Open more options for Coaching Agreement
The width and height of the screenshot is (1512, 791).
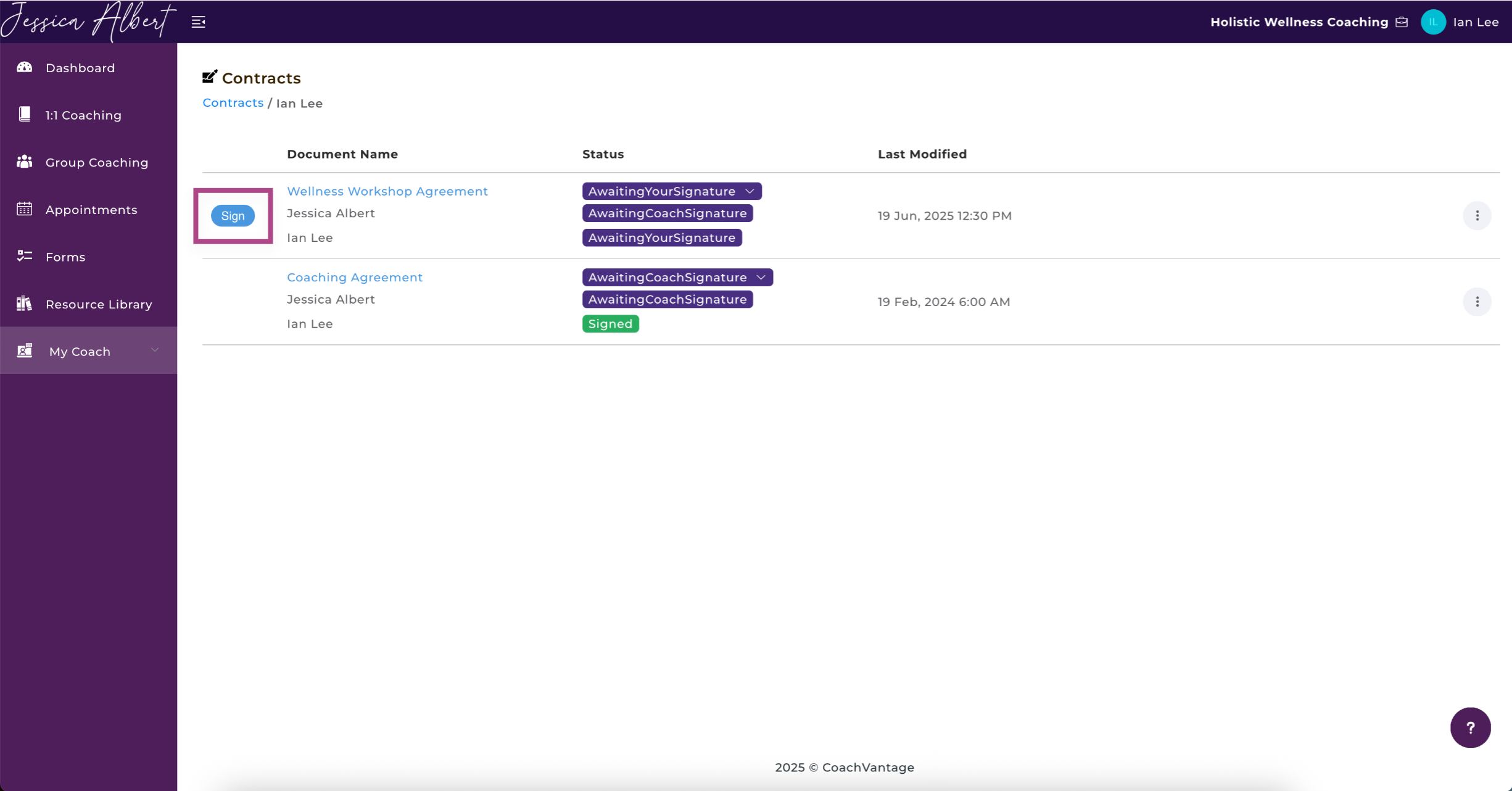coord(1477,302)
